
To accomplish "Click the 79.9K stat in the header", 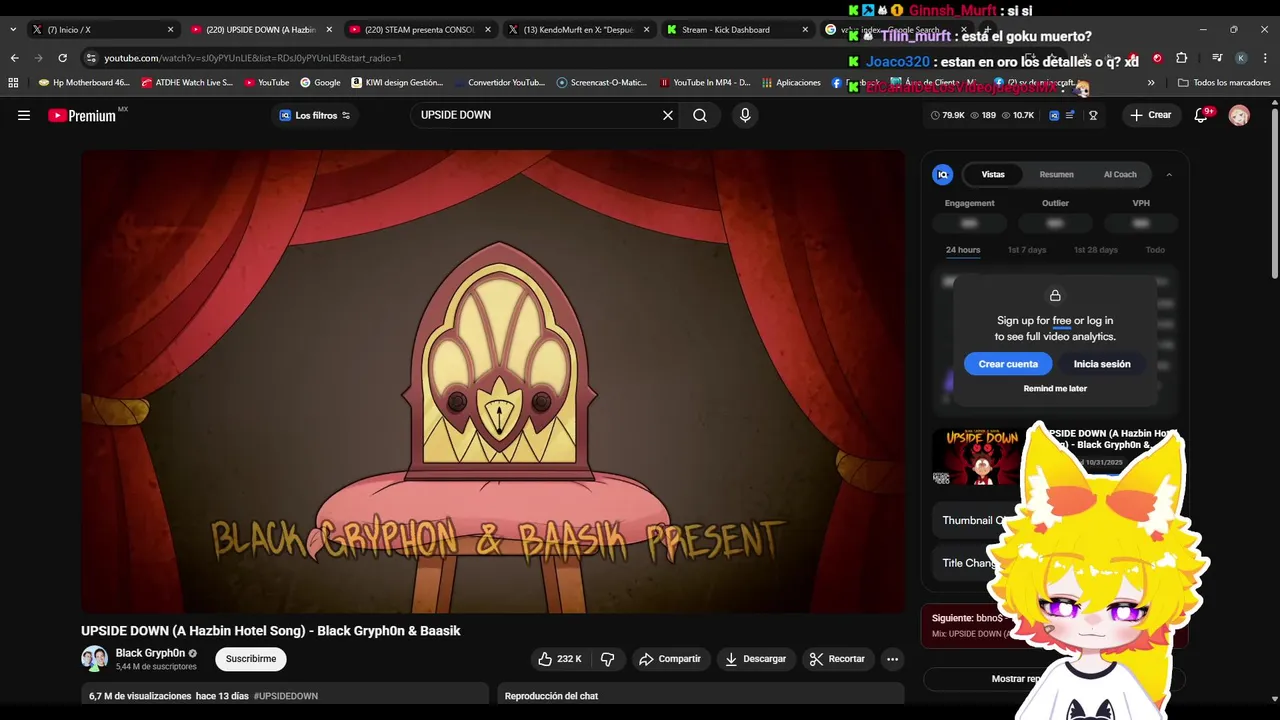I will (x=948, y=115).
